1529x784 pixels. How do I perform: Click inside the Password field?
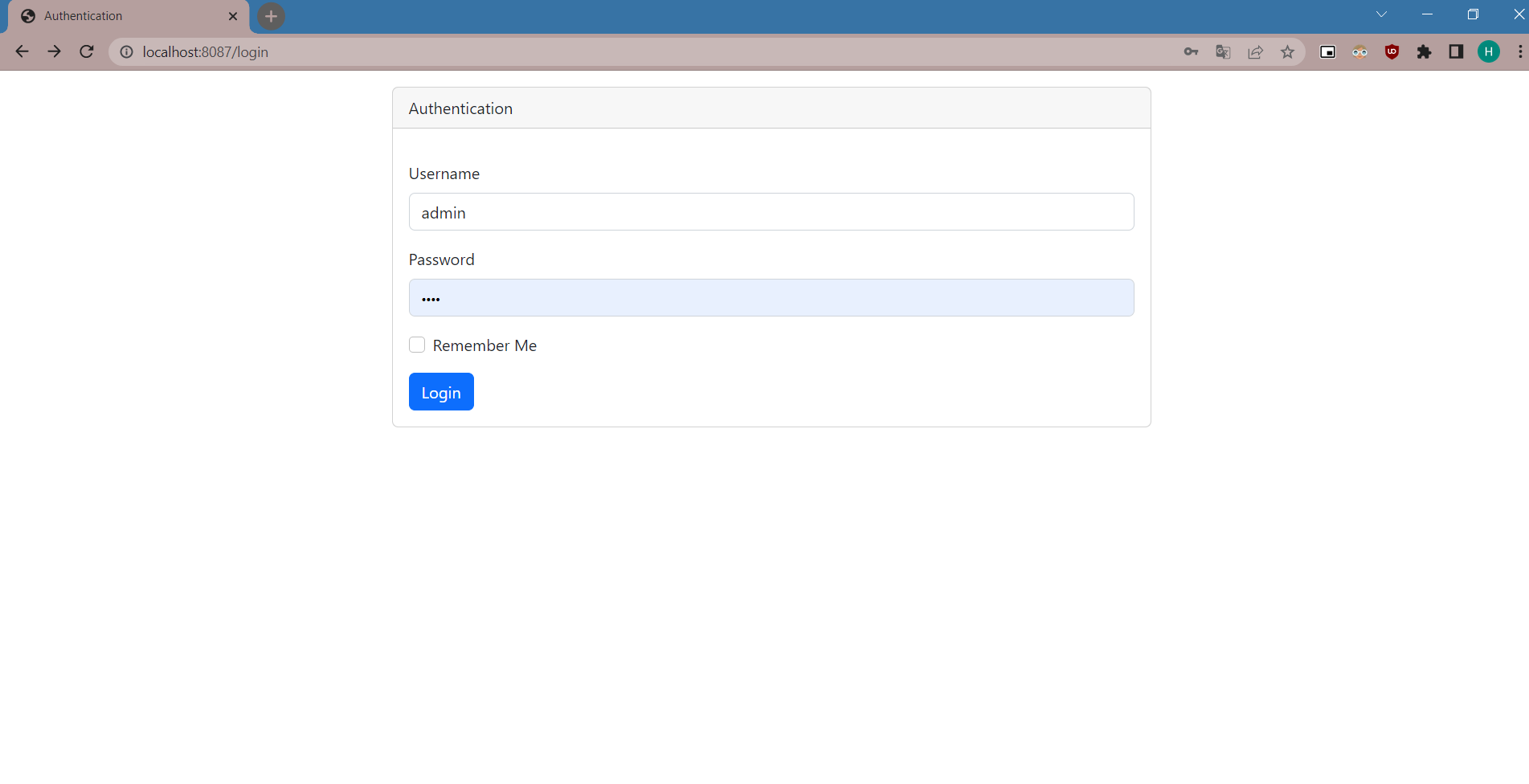(771, 297)
